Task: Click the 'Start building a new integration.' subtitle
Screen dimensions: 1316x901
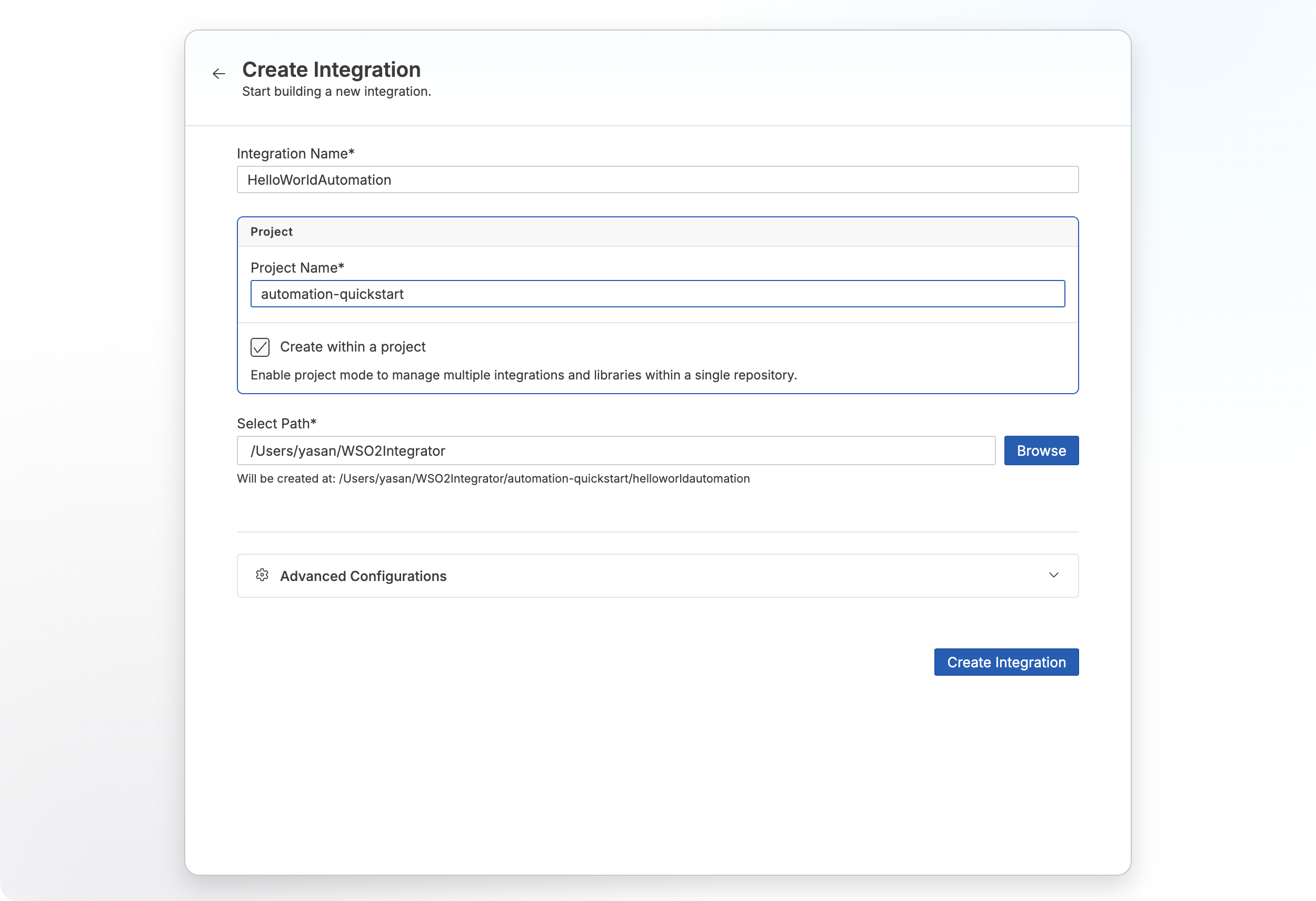Action: pyautogui.click(x=337, y=91)
